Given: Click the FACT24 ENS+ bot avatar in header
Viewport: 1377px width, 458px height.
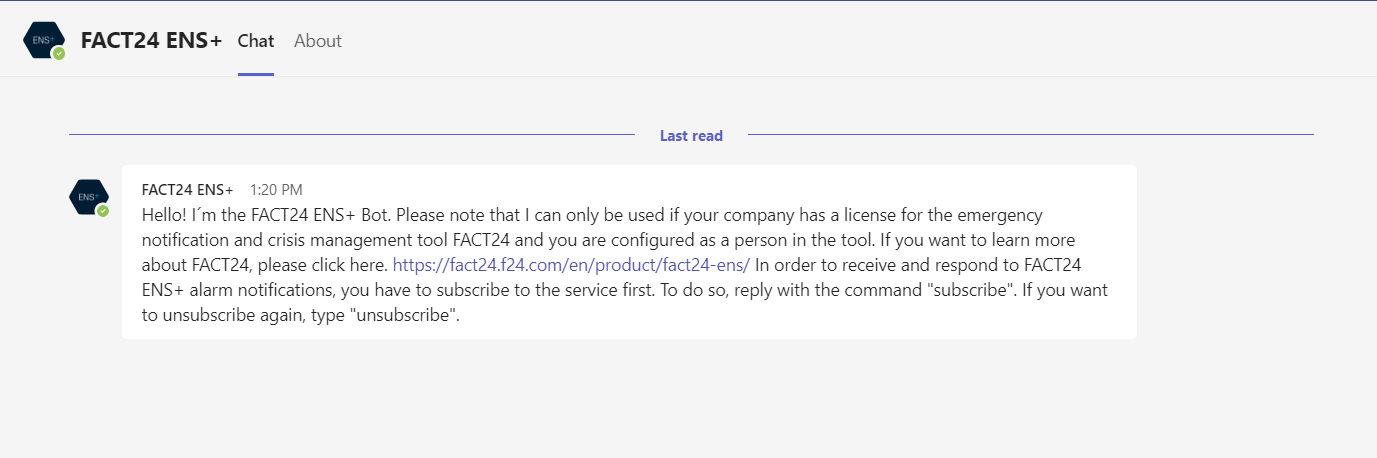Looking at the screenshot, I should click(x=42, y=40).
